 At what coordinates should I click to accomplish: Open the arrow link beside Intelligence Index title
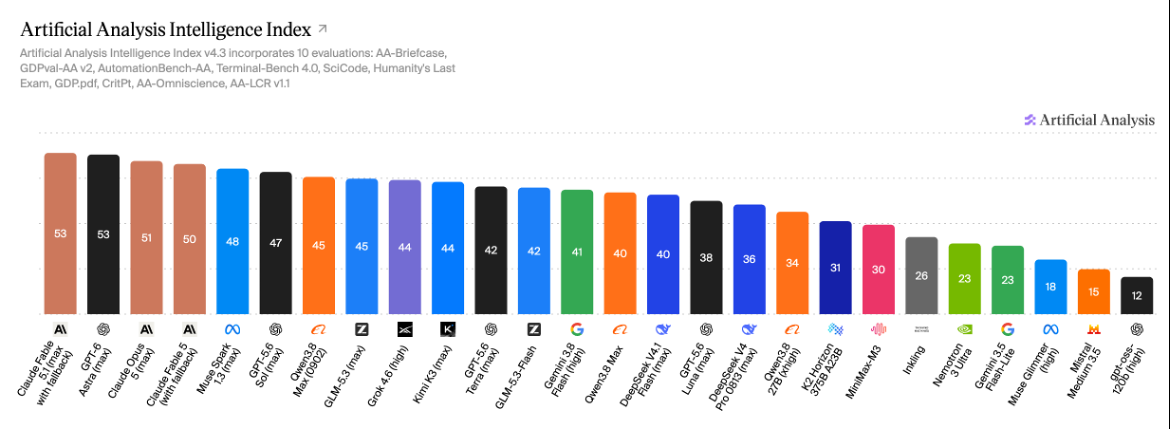click(x=322, y=29)
